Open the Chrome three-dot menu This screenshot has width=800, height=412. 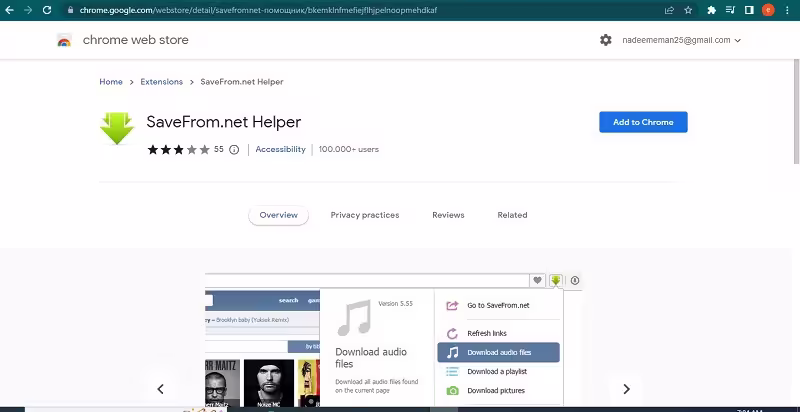click(x=788, y=10)
